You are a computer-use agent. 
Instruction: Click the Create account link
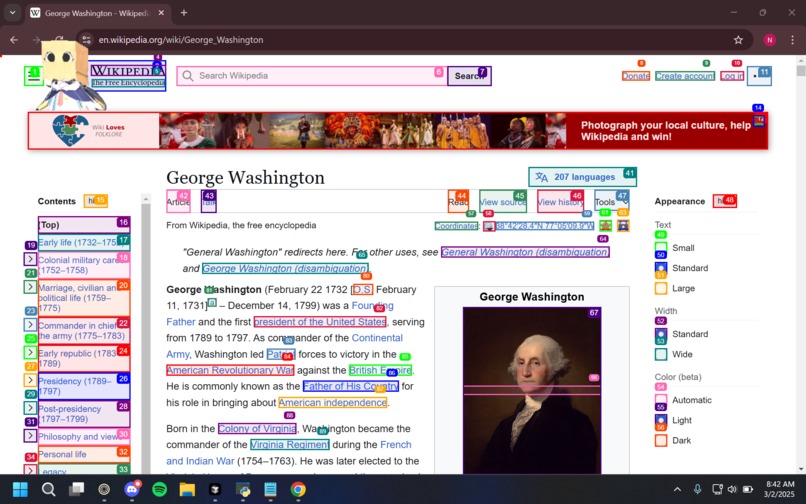[x=685, y=76]
